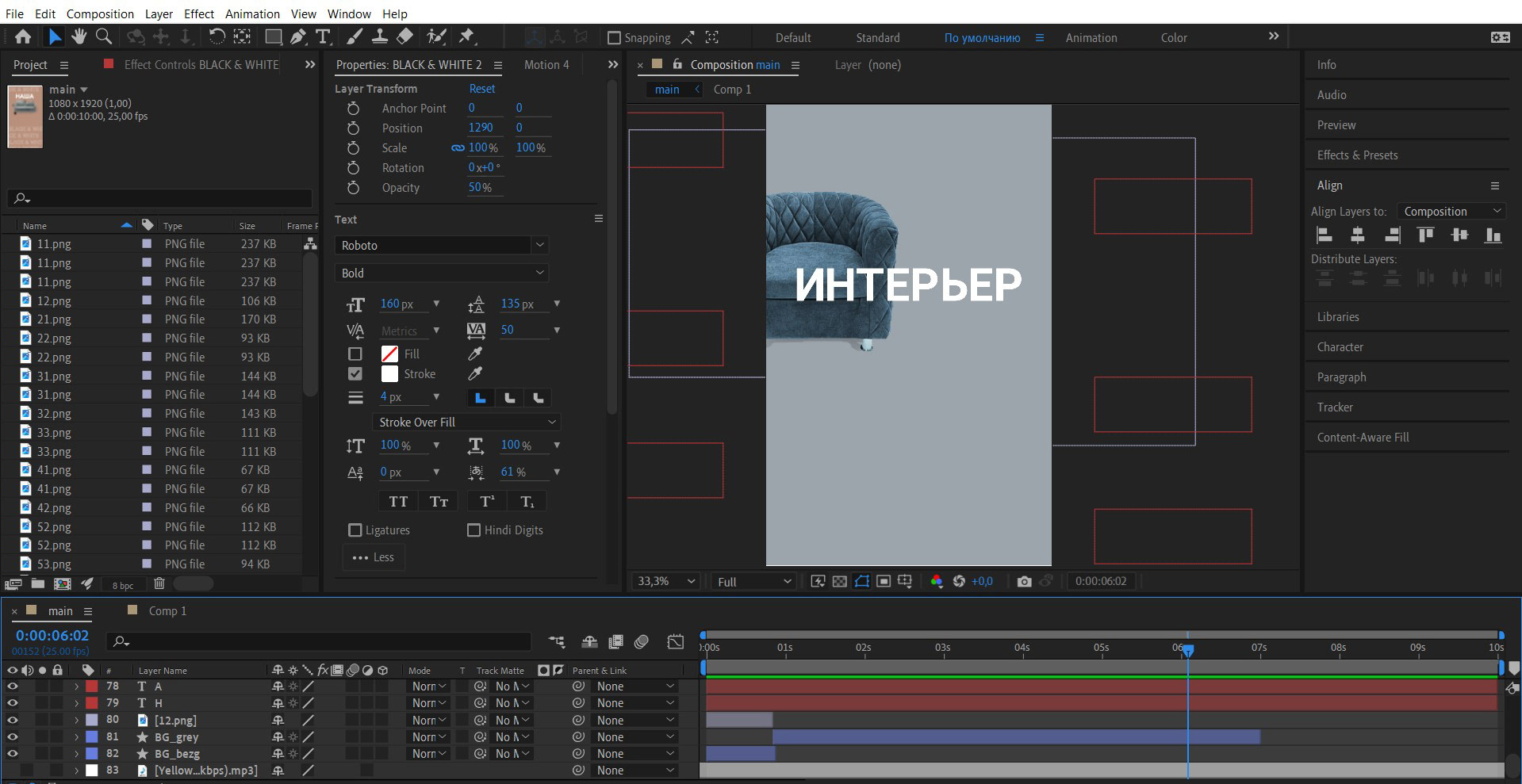Select the Zoom magnifier tool
The height and width of the screenshot is (784, 1522).
(x=103, y=36)
